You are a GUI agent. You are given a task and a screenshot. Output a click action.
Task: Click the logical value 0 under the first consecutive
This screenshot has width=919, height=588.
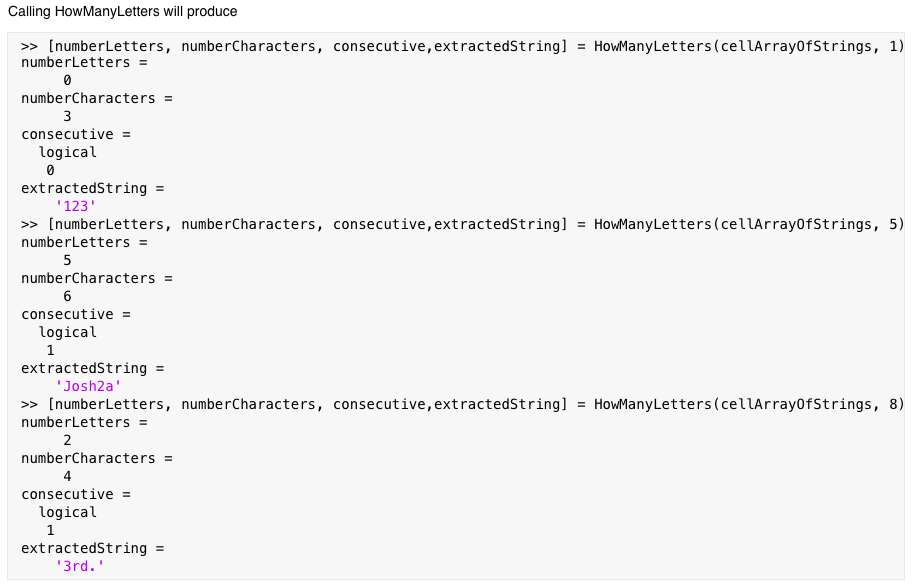50,171
